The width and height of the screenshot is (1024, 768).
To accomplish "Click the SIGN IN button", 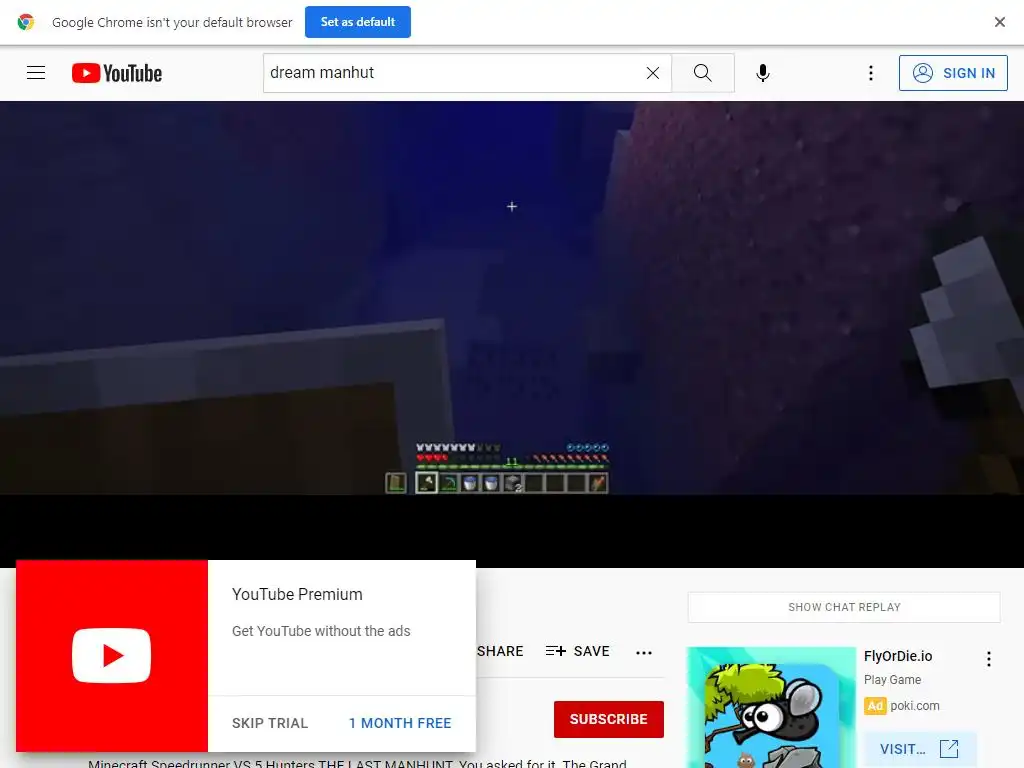I will click(x=953, y=73).
